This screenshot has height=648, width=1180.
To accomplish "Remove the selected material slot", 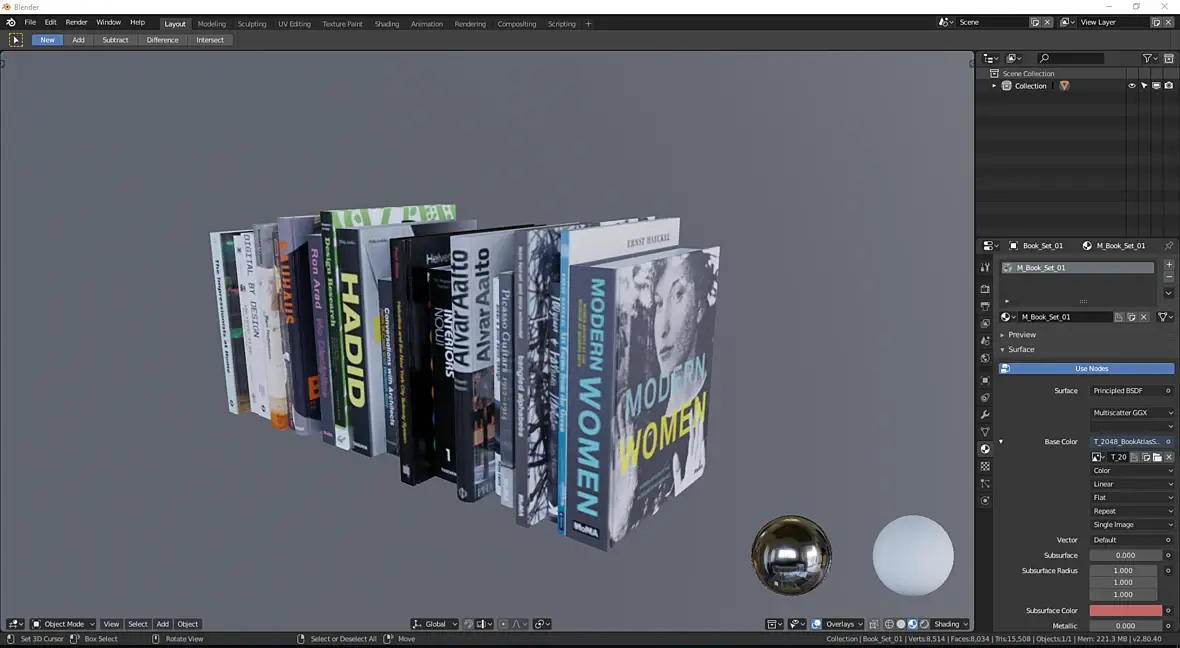I will [x=1169, y=277].
